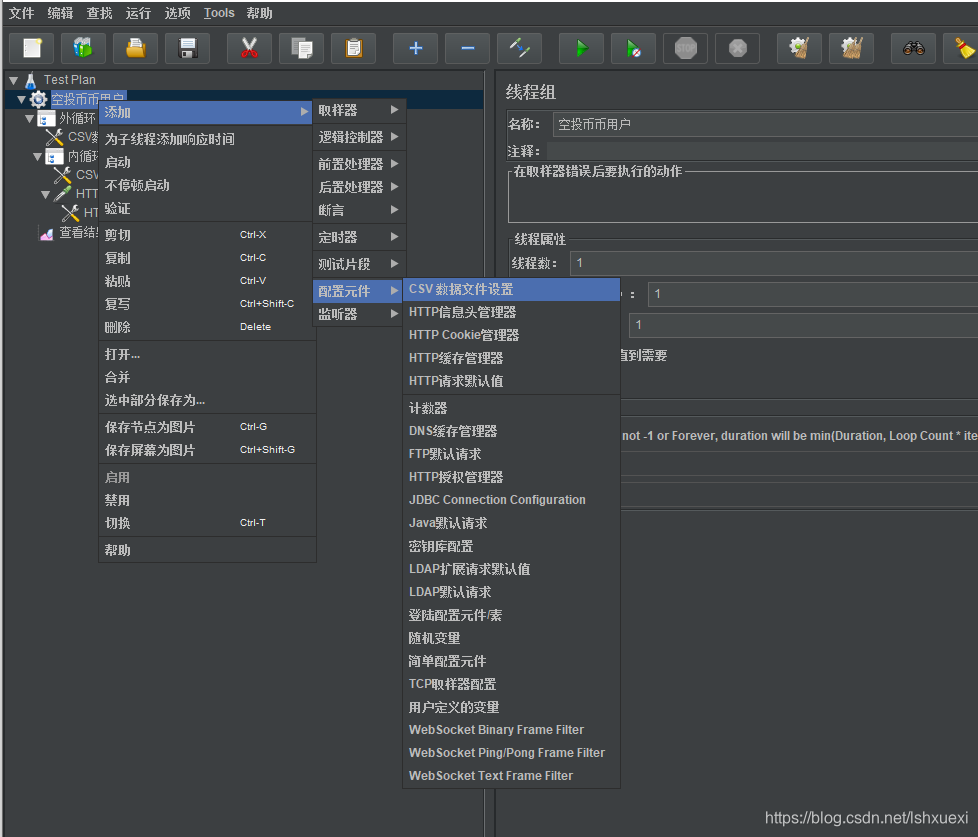Open the Tools menu

click(219, 13)
